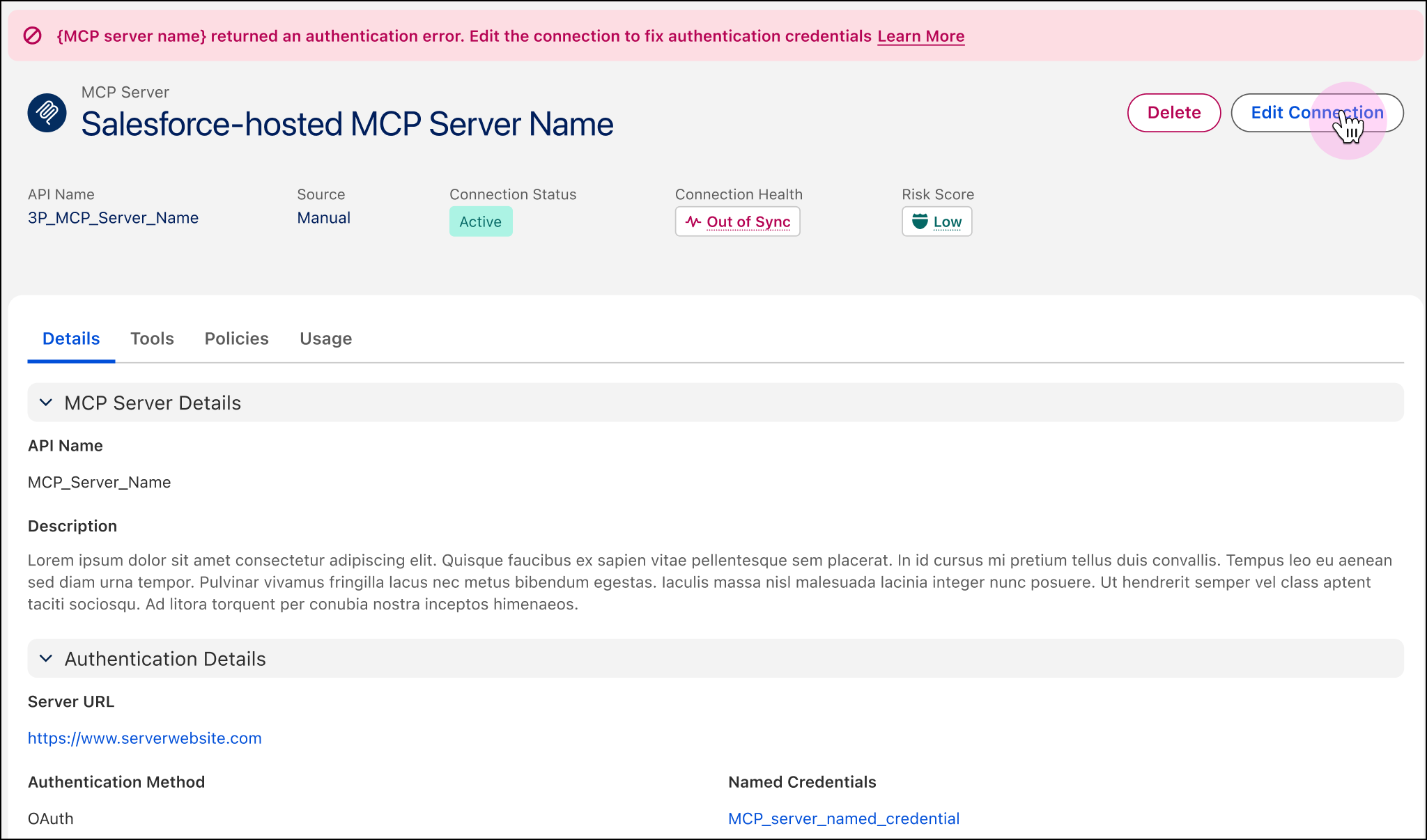Screen dimensions: 1427x840
Task: Click the Edit Connection button
Action: pos(1317,113)
